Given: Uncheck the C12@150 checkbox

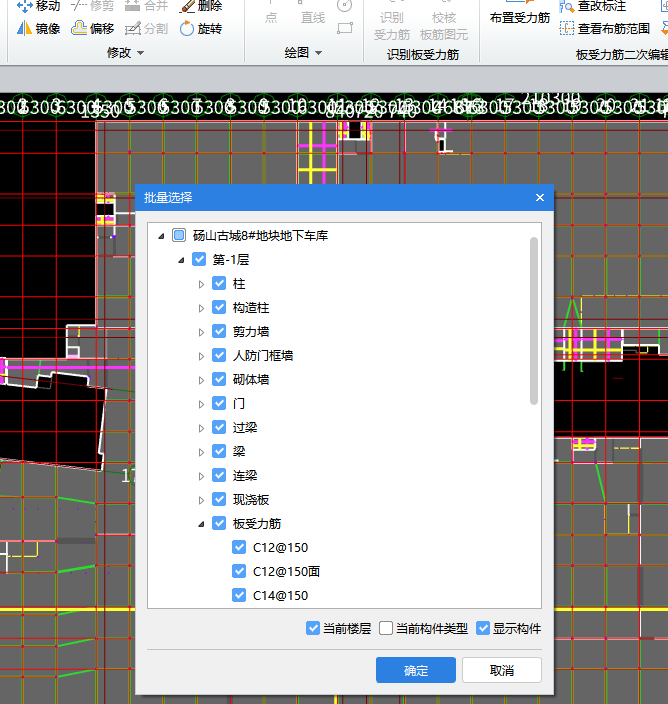Looking at the screenshot, I should 239,547.
